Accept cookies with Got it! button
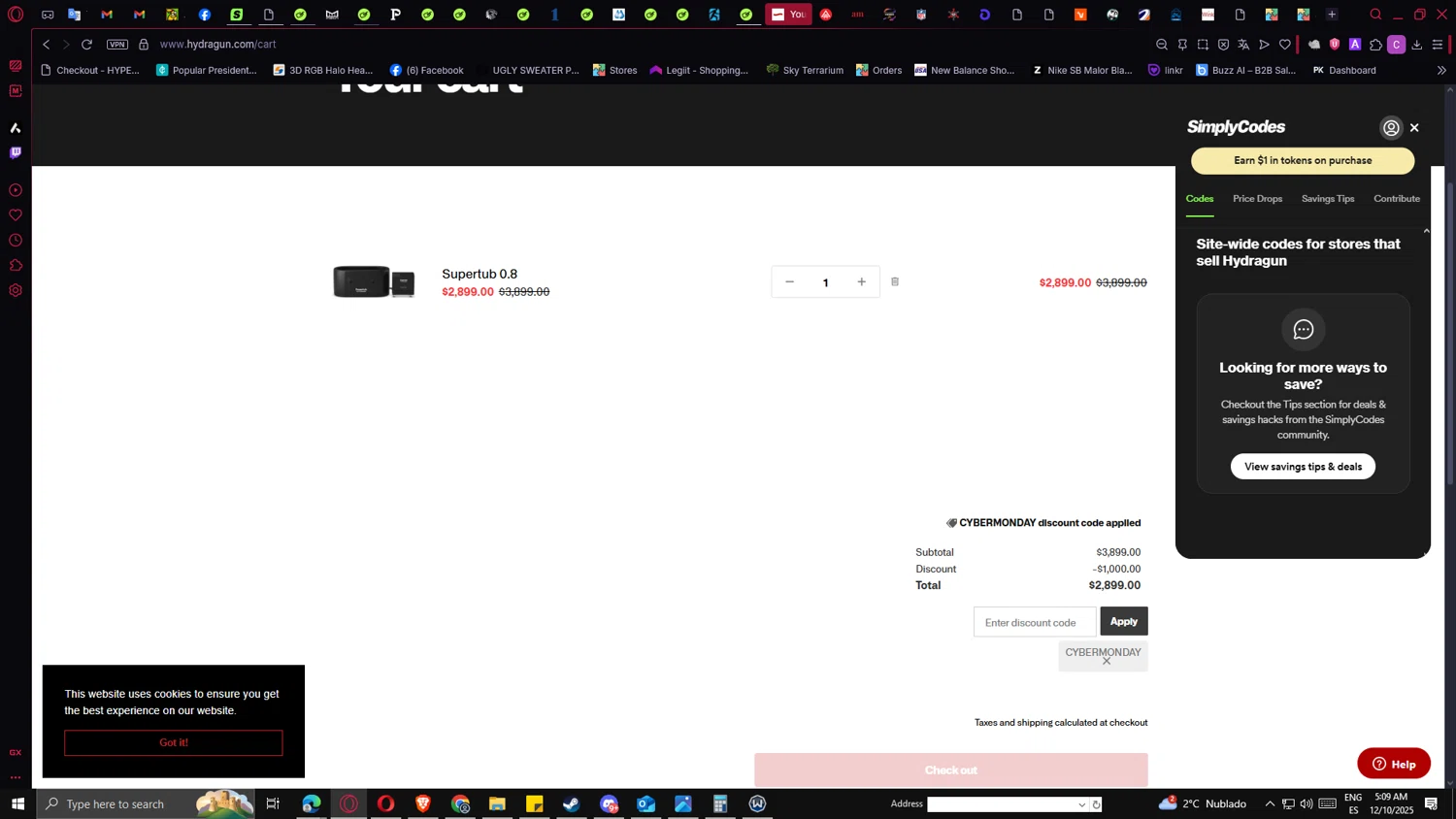1456x819 pixels. pos(174,742)
